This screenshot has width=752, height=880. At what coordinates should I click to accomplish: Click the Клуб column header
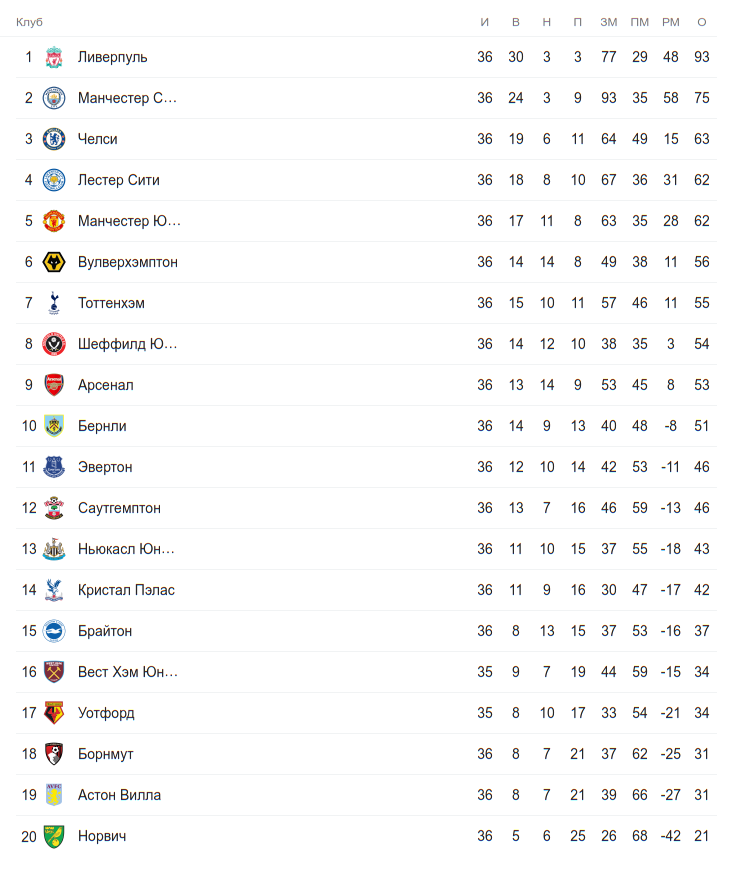click(x=29, y=22)
